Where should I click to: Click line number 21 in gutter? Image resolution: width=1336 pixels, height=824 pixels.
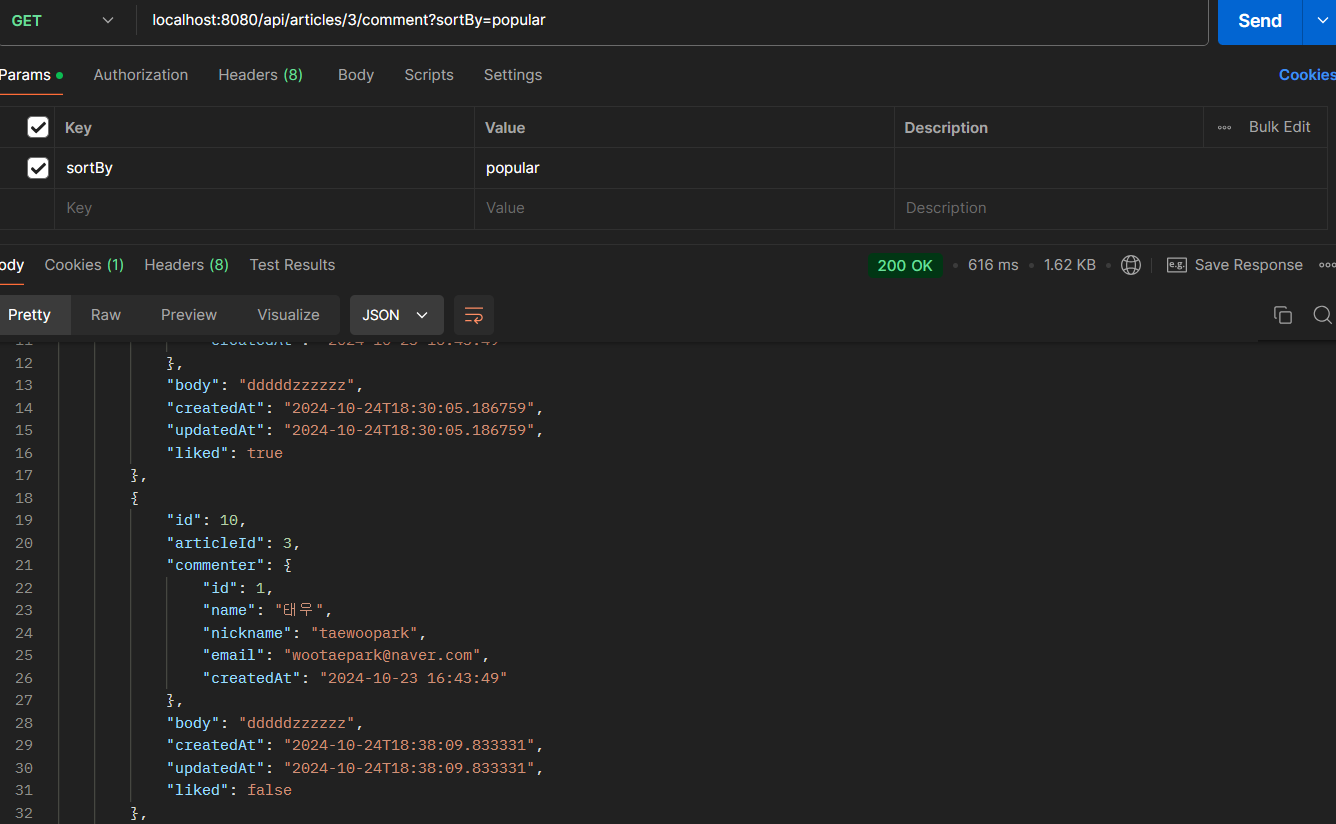coord(24,565)
